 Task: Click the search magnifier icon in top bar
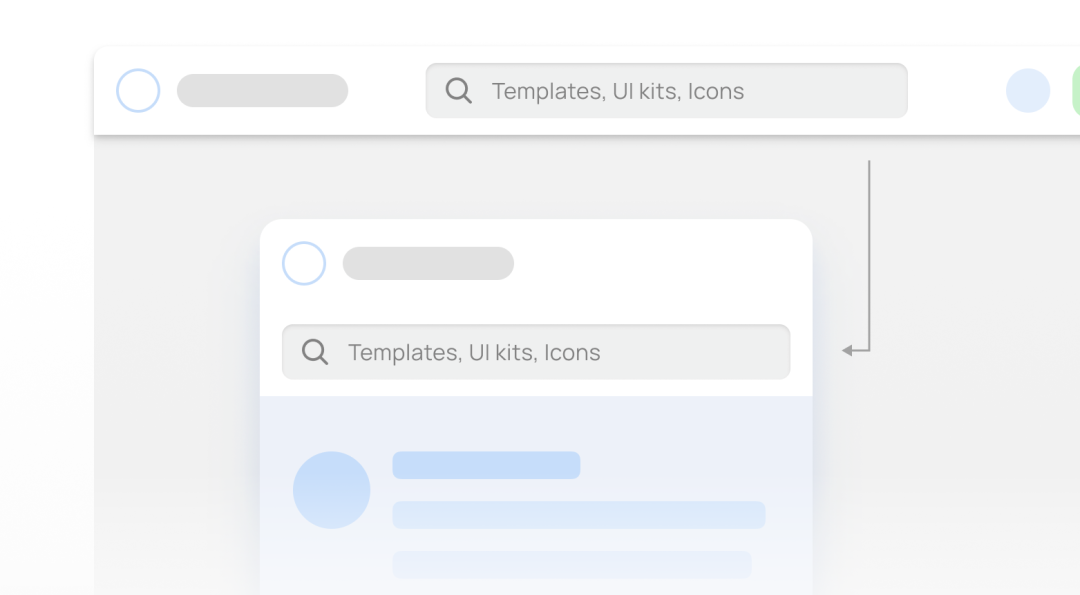point(459,91)
